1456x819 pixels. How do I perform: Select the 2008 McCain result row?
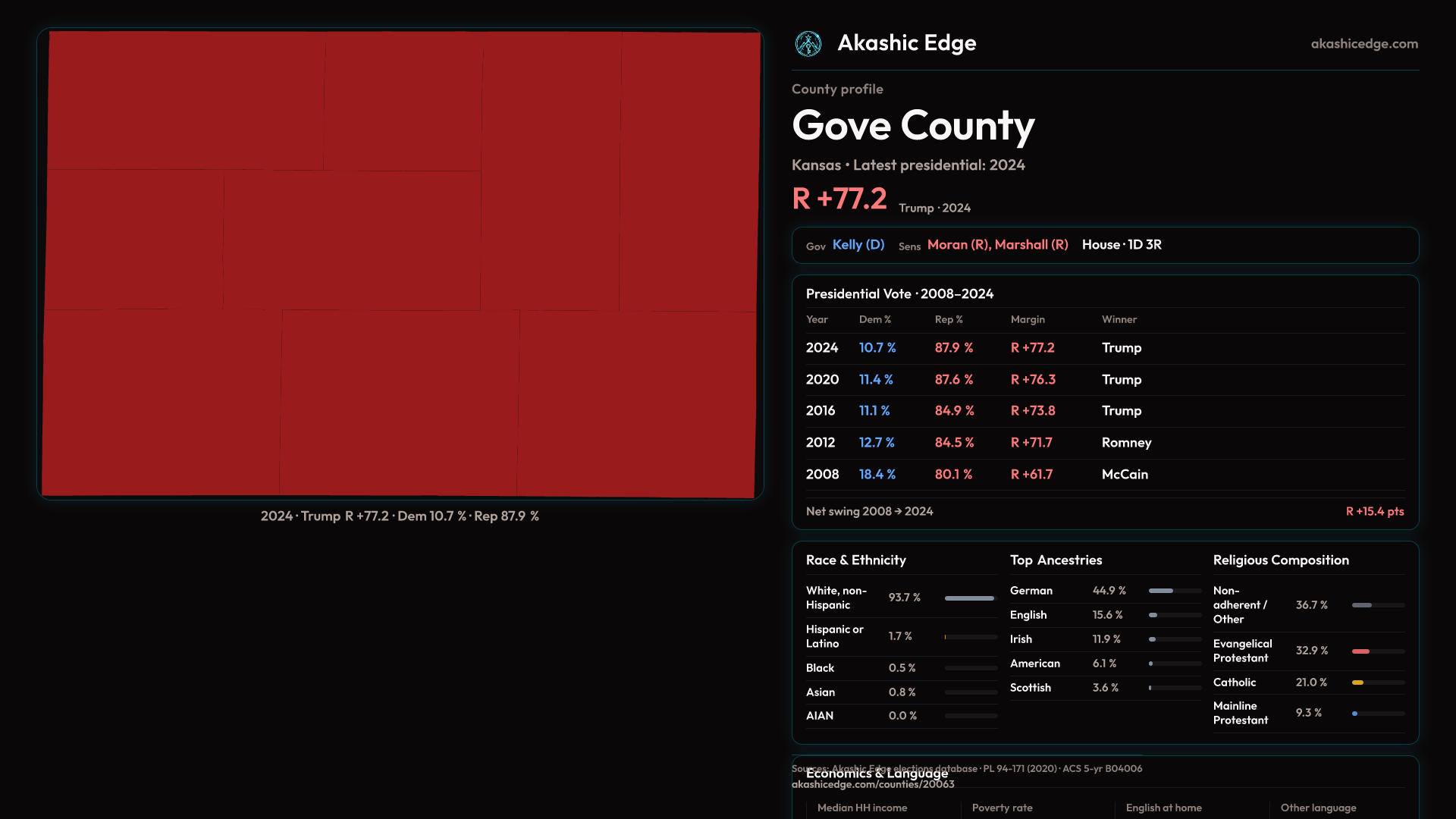(x=1104, y=475)
